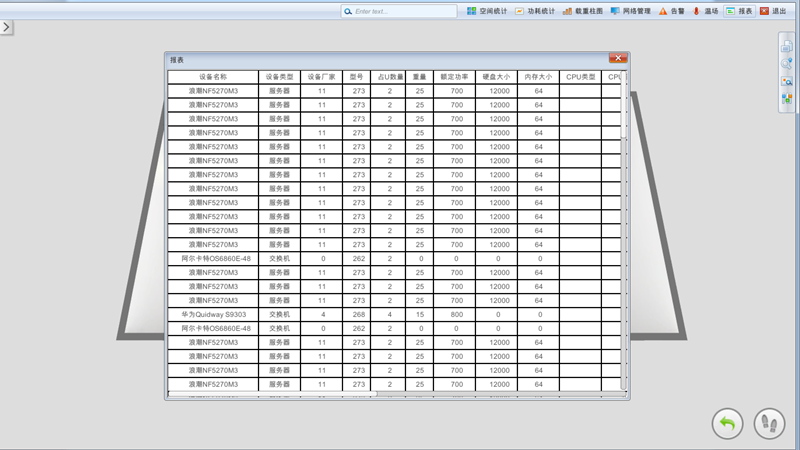Viewport: 800px width, 450px height.
Task: Show the 载重柱图 load bar chart
Action: click(582, 11)
